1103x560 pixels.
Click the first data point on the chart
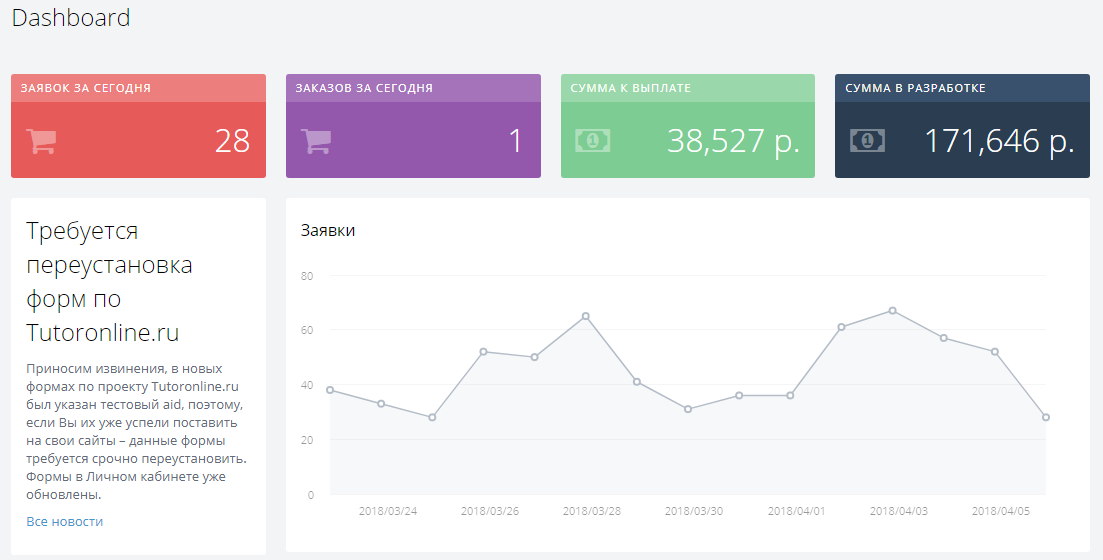pyautogui.click(x=330, y=390)
